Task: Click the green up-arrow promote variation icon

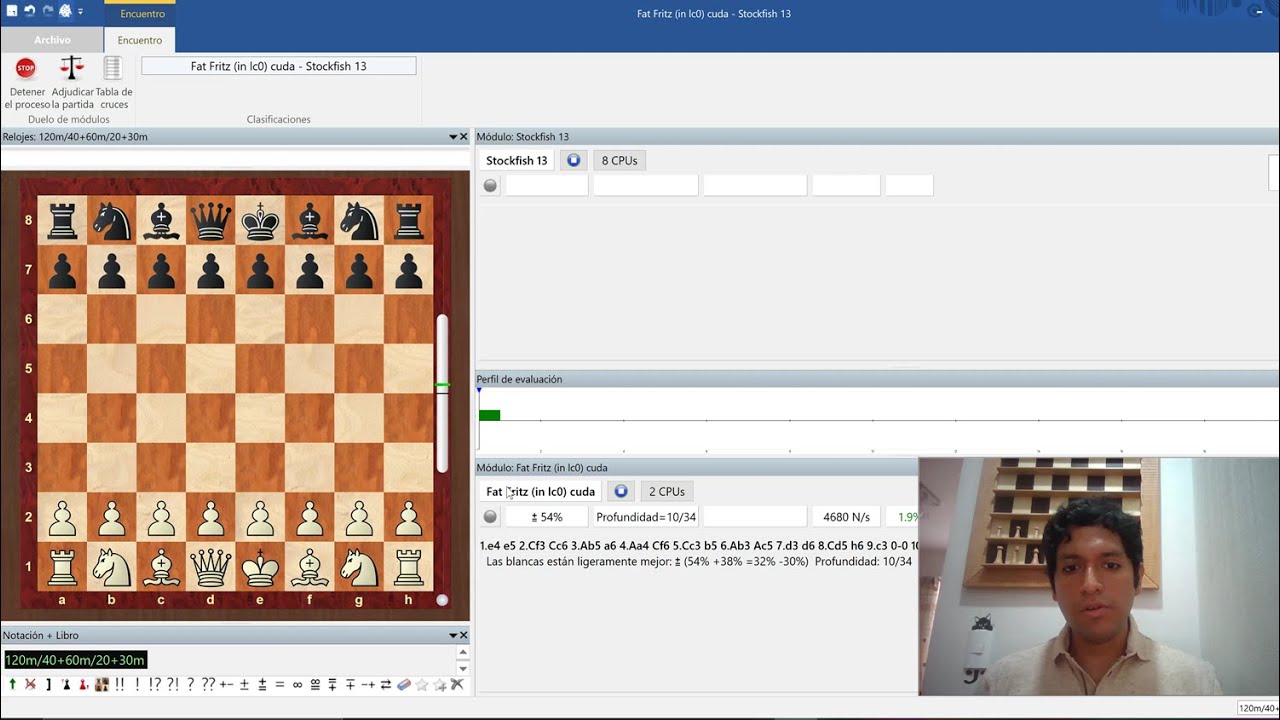Action: tap(13, 685)
